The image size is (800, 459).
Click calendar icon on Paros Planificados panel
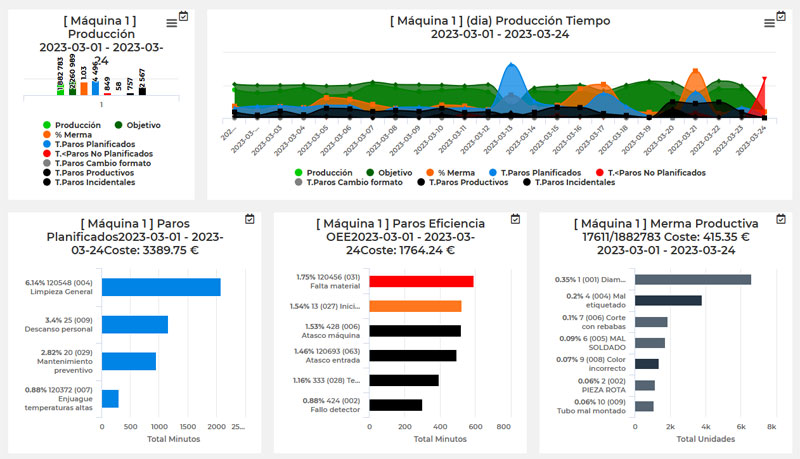coord(249,218)
